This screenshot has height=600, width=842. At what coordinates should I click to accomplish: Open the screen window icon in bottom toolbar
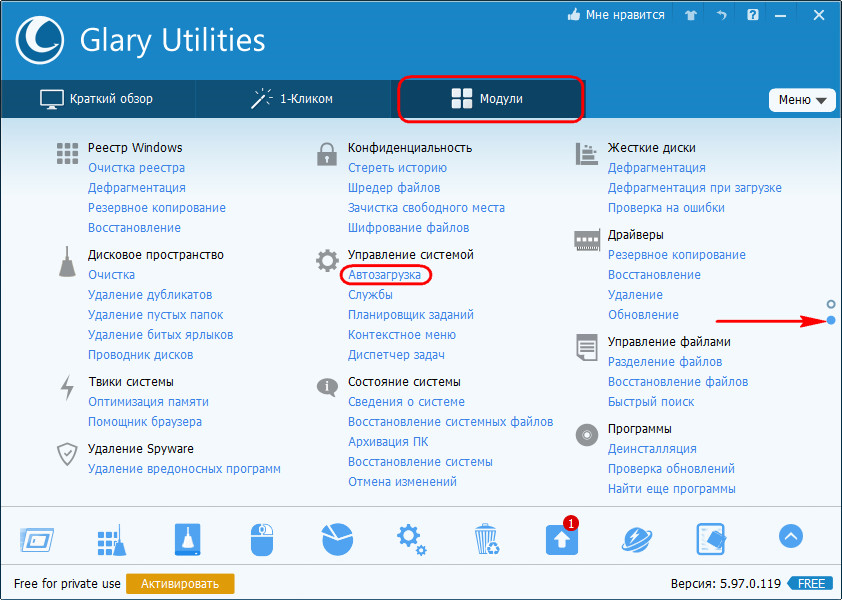(x=37, y=539)
